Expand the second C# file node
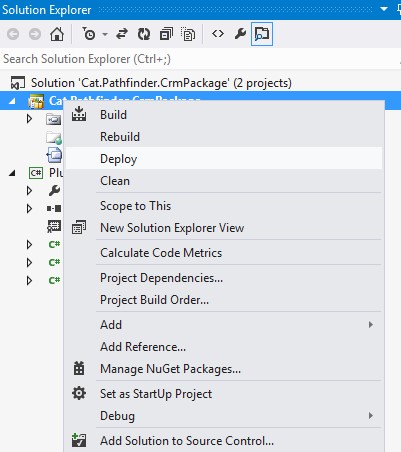 pyautogui.click(x=29, y=263)
